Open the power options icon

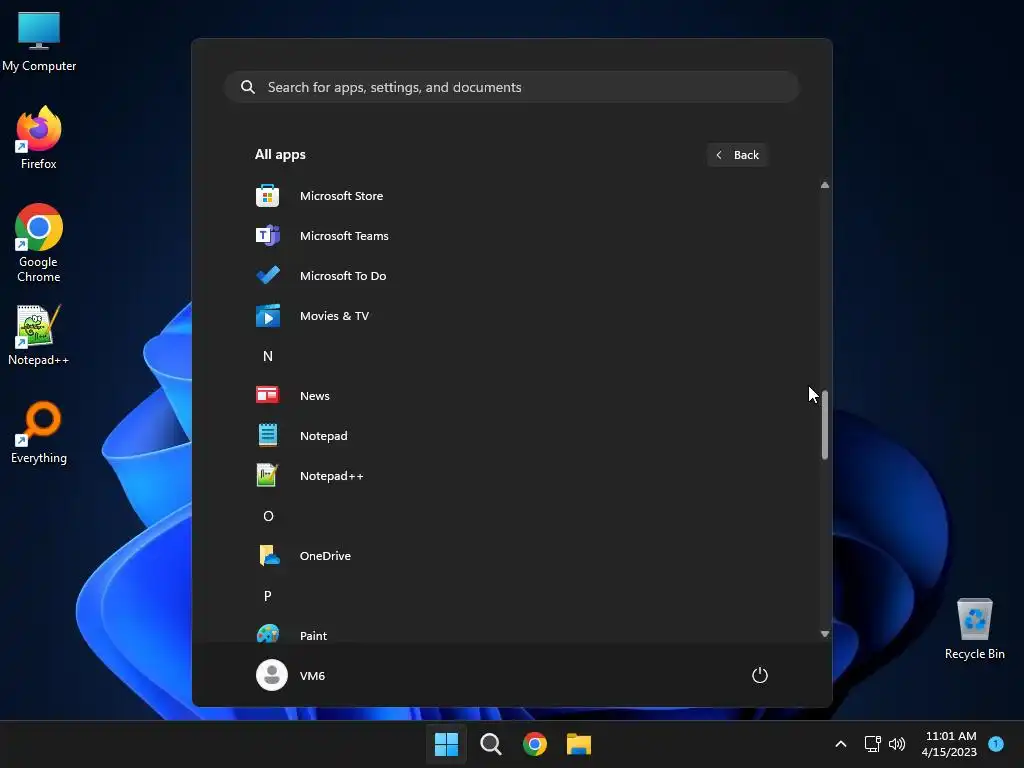pyautogui.click(x=760, y=675)
